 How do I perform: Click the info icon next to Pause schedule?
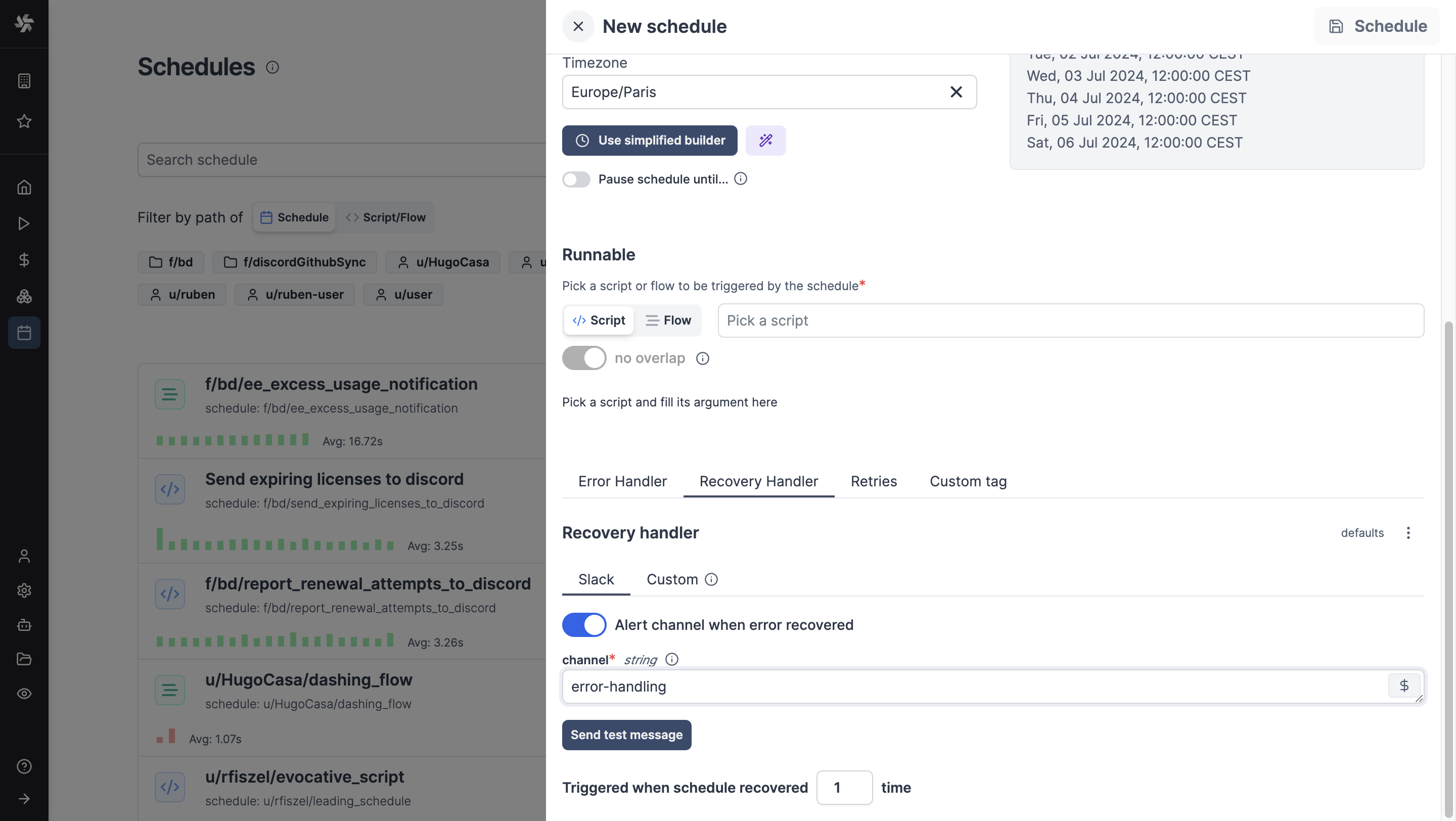coord(741,179)
